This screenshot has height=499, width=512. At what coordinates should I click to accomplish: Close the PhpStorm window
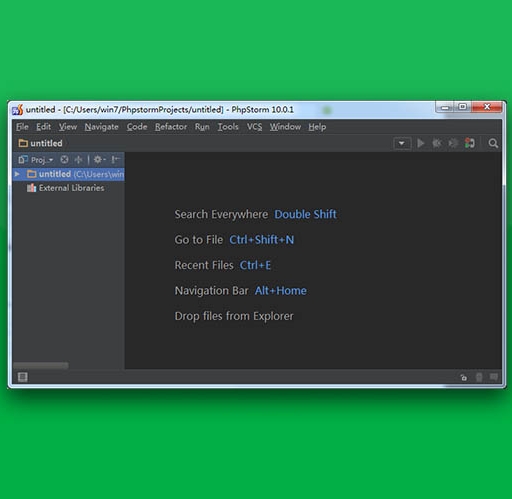tap(487, 107)
